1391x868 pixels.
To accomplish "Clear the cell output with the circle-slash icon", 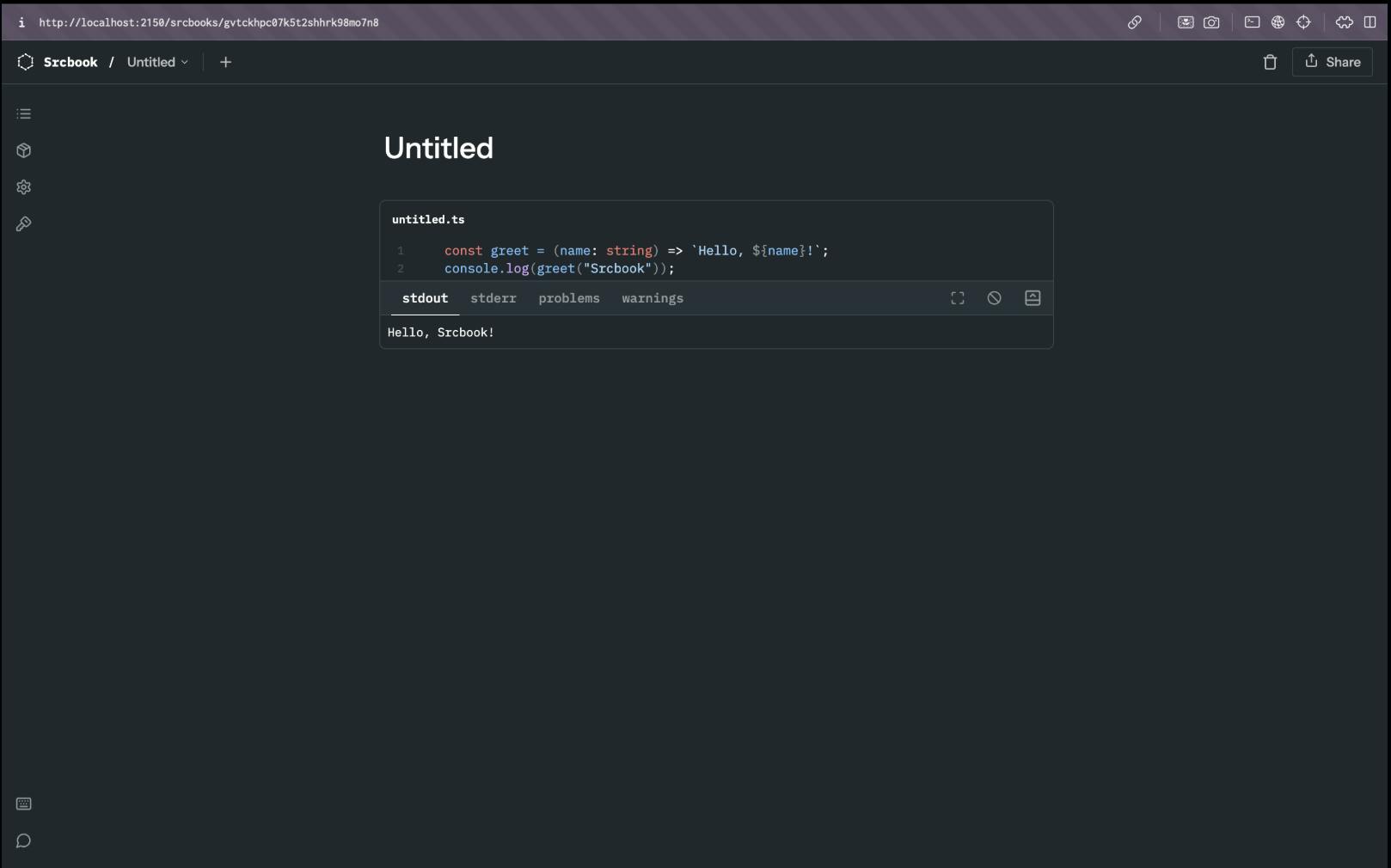I will (994, 298).
